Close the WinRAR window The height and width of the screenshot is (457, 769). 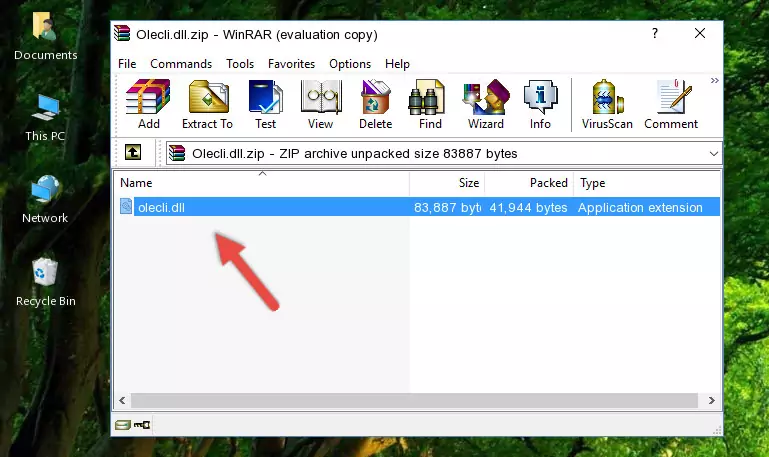[x=700, y=33]
